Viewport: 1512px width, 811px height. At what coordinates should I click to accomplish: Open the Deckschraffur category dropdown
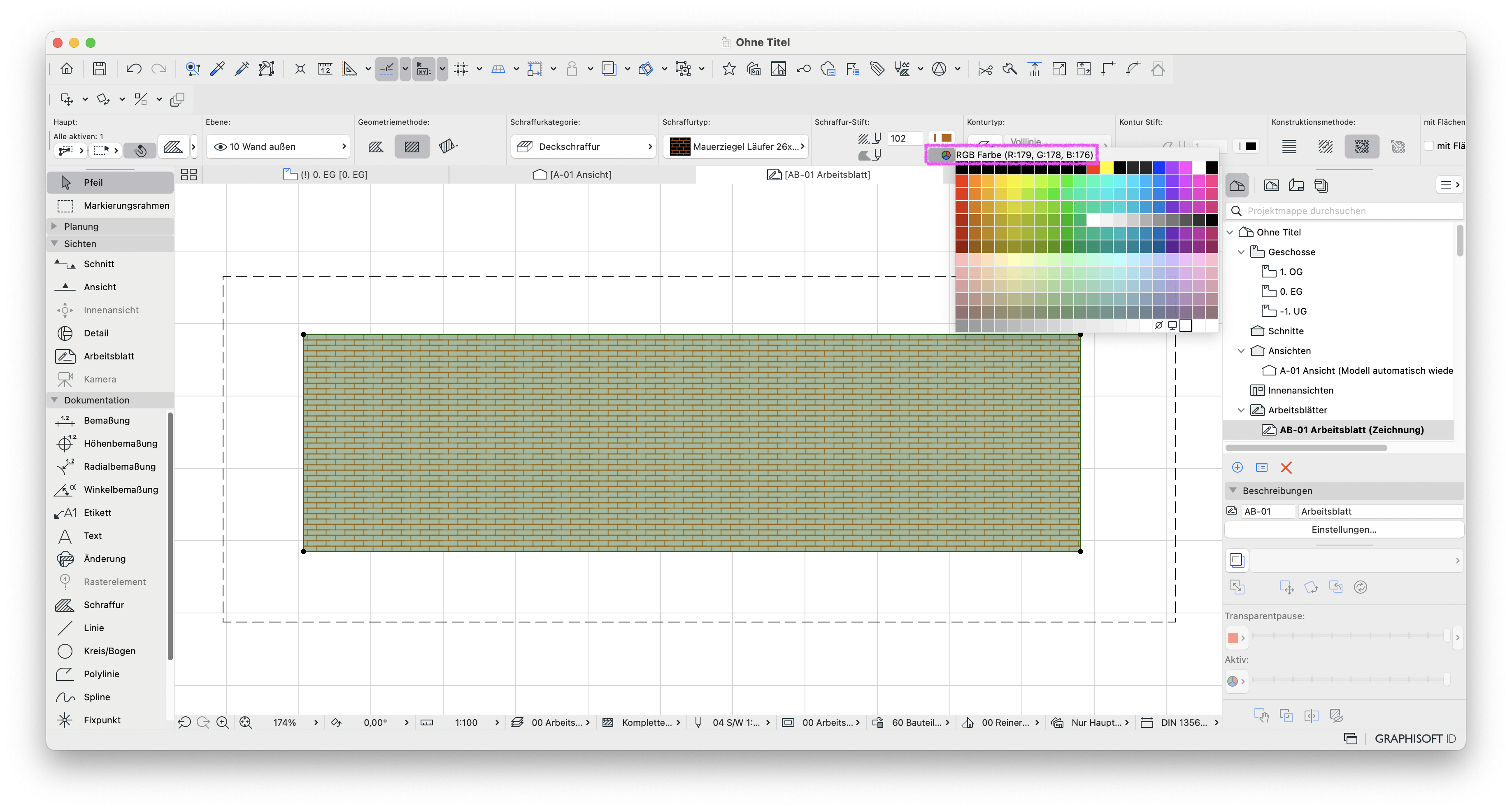click(x=584, y=146)
